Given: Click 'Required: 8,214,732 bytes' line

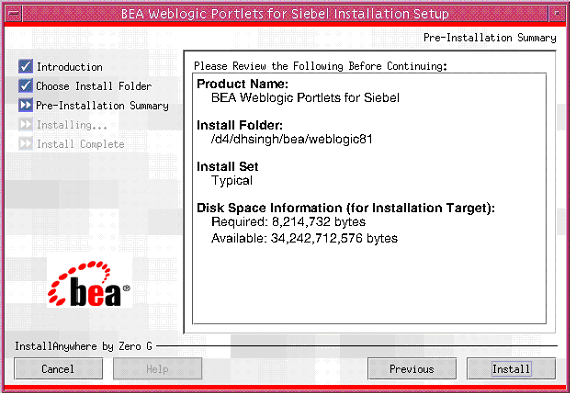Looking at the screenshot, I should coord(289,222).
